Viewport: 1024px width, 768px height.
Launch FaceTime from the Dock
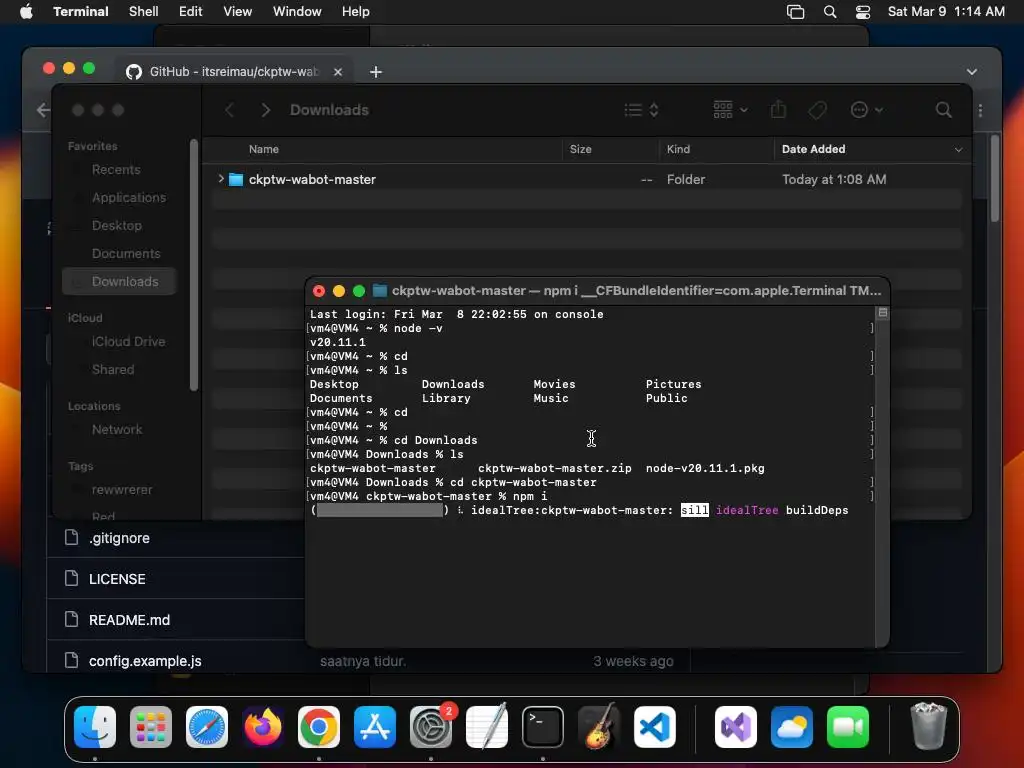pos(848,726)
